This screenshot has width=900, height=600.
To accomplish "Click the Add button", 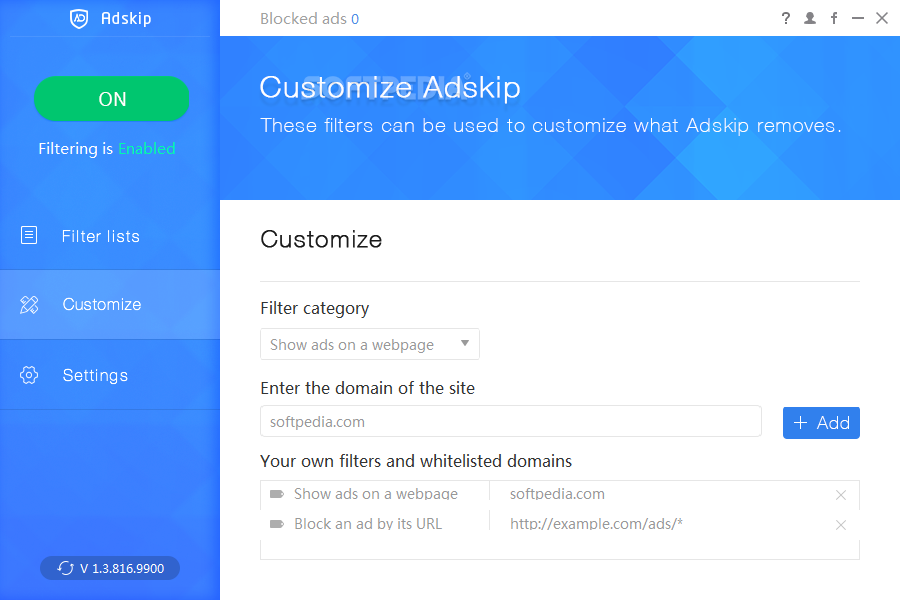I will pyautogui.click(x=821, y=423).
